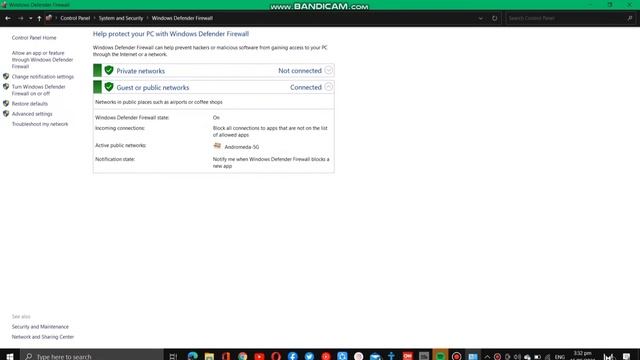Open the Windows Start menu
Screen dimensions: 640x360
[10, 356]
